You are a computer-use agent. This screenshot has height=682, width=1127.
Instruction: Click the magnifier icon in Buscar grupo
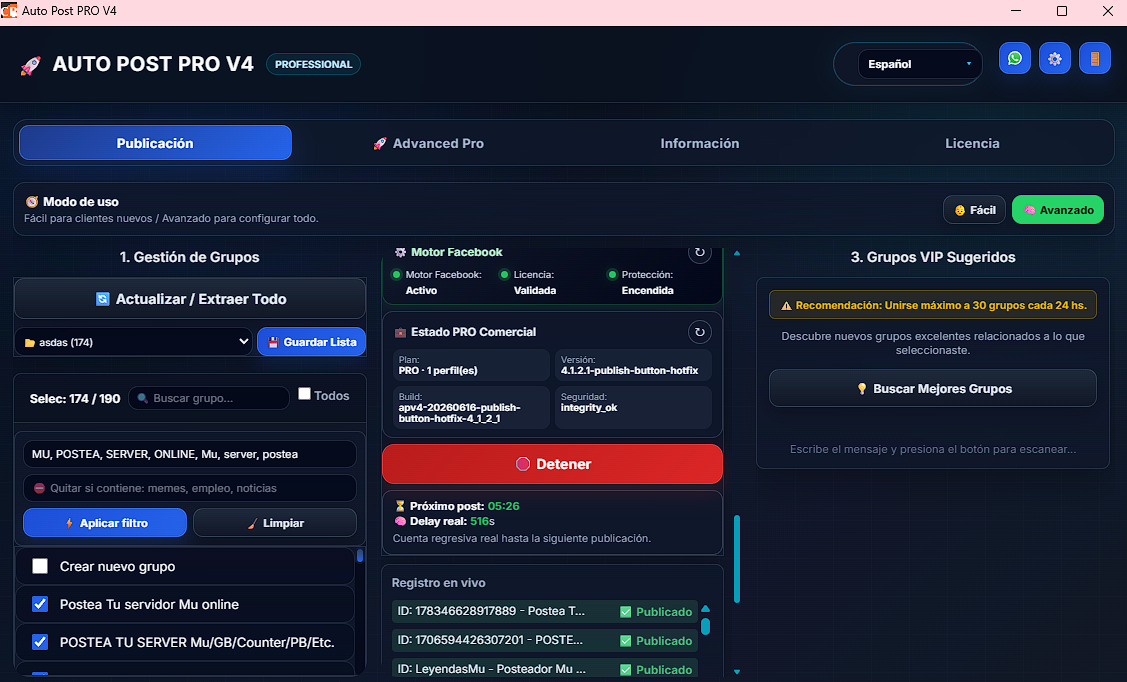[x=142, y=398]
